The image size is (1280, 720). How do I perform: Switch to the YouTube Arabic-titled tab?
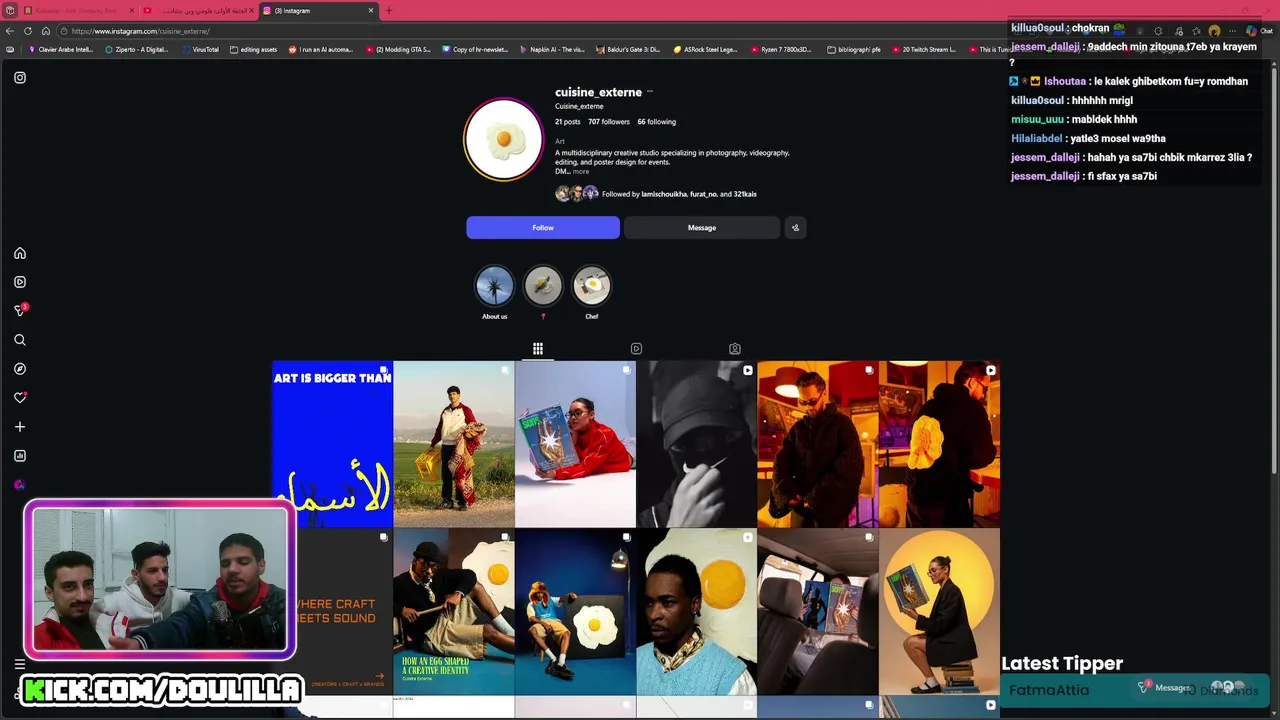click(x=200, y=10)
